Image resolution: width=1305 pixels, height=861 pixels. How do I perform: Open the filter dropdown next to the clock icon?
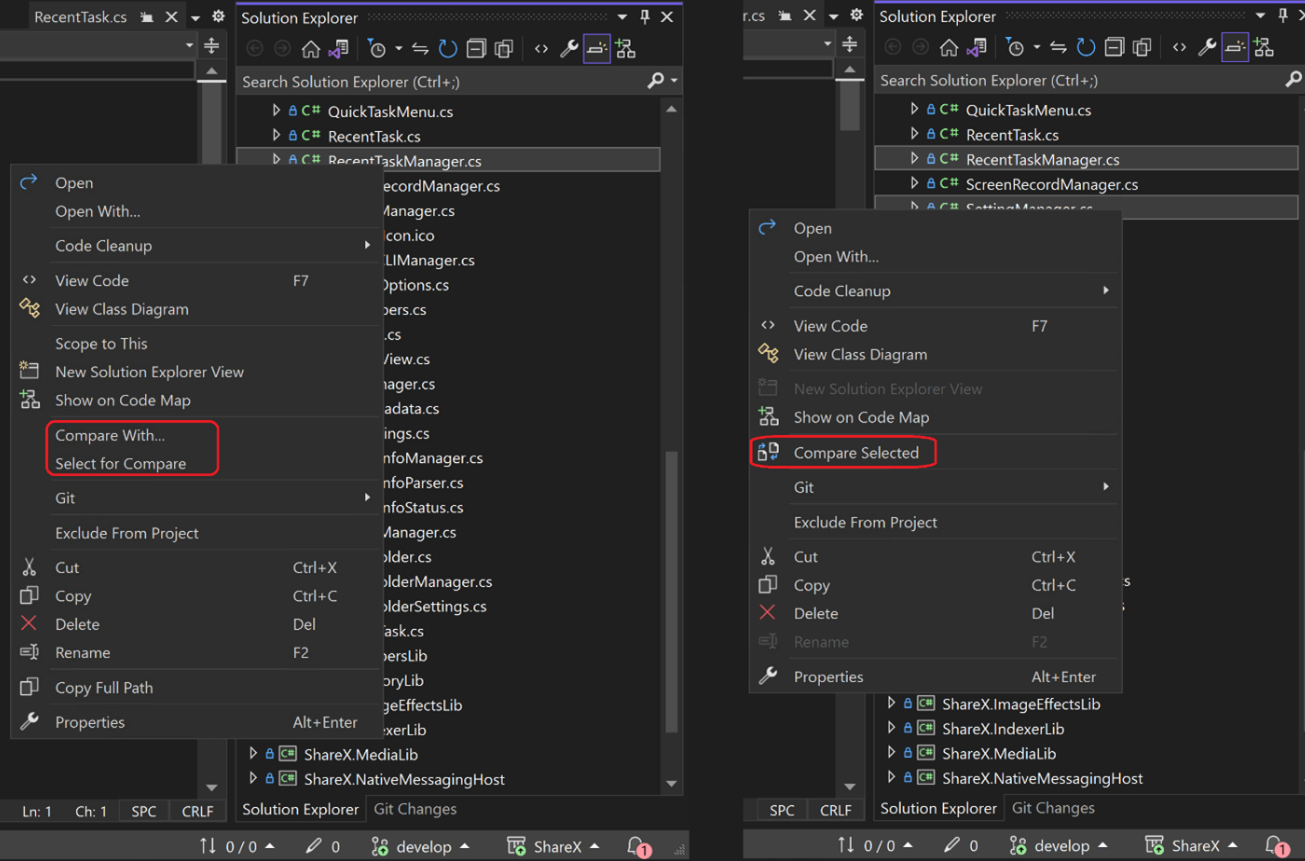coord(398,47)
